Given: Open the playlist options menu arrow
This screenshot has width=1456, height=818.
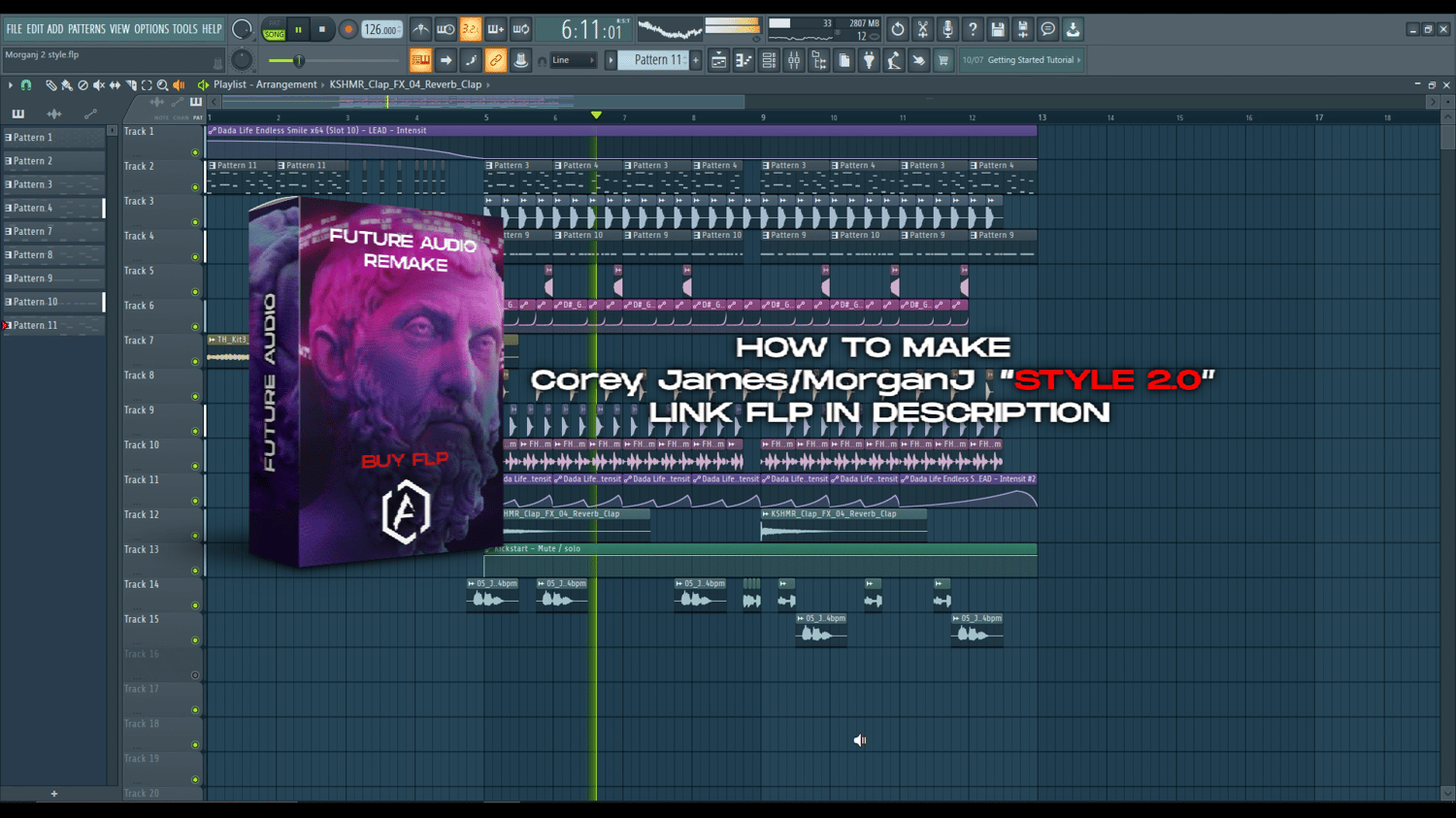Looking at the screenshot, I should (11, 85).
